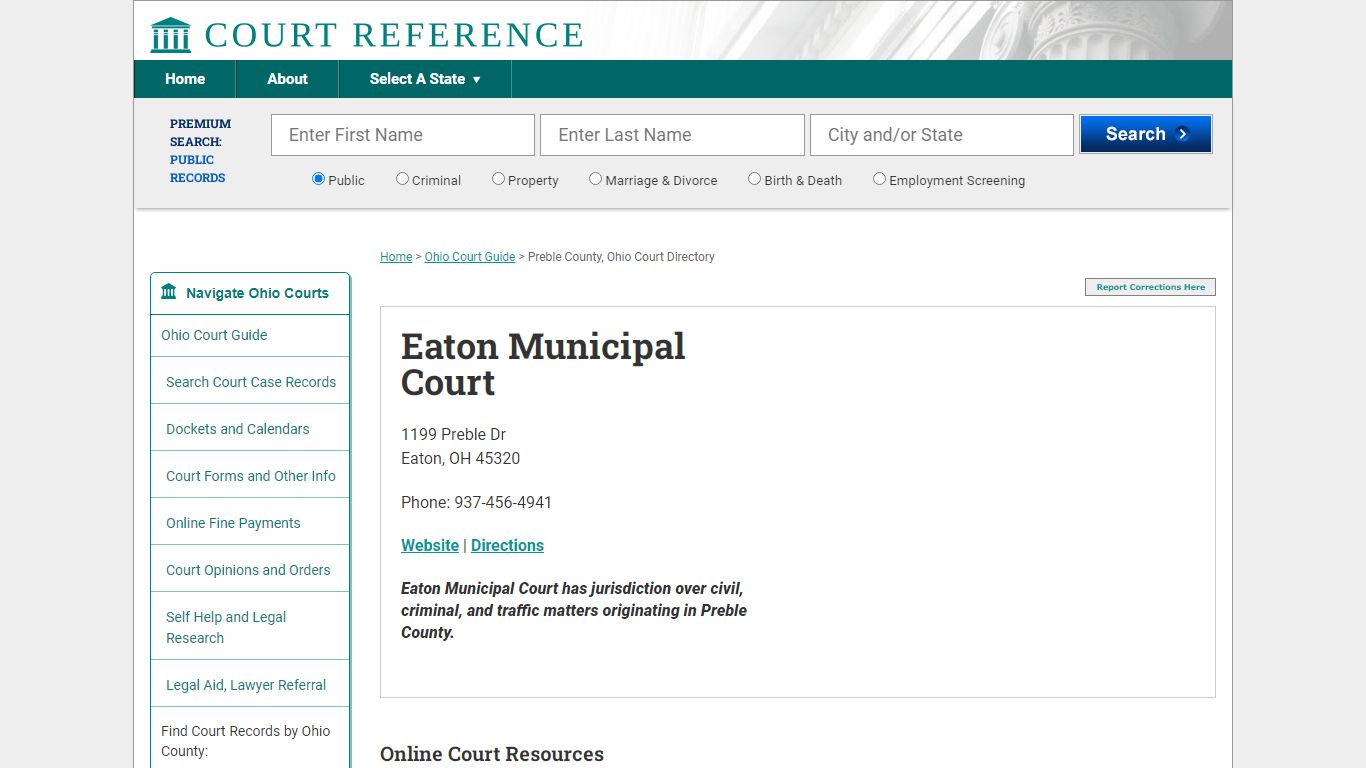
Task: Open Court Forms and Other Info
Action: [251, 476]
